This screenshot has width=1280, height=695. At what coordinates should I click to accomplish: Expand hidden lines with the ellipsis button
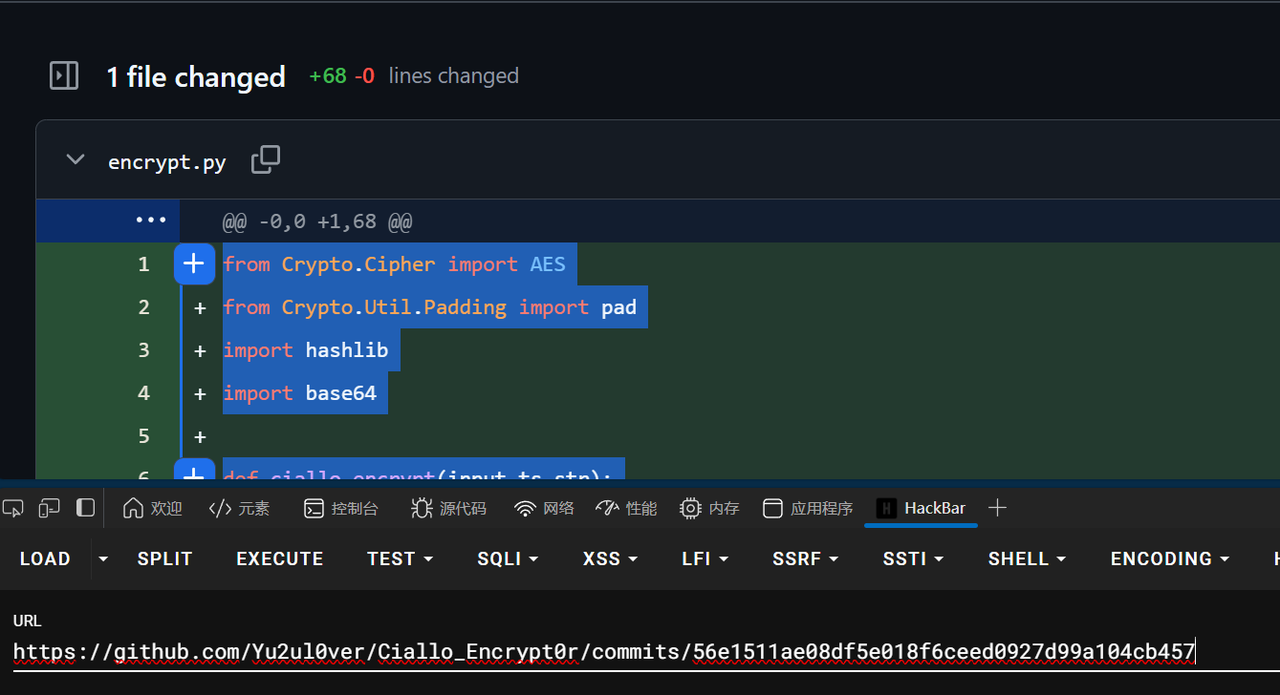150,220
